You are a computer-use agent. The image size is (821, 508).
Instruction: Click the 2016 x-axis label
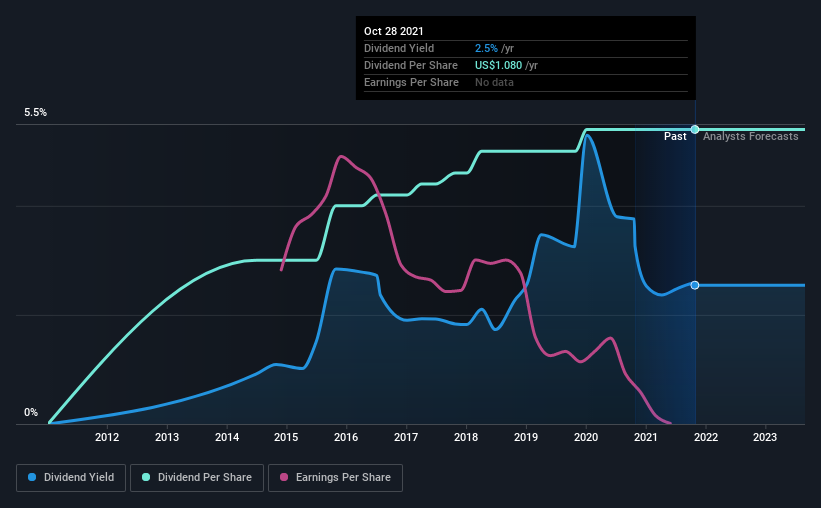pos(346,437)
